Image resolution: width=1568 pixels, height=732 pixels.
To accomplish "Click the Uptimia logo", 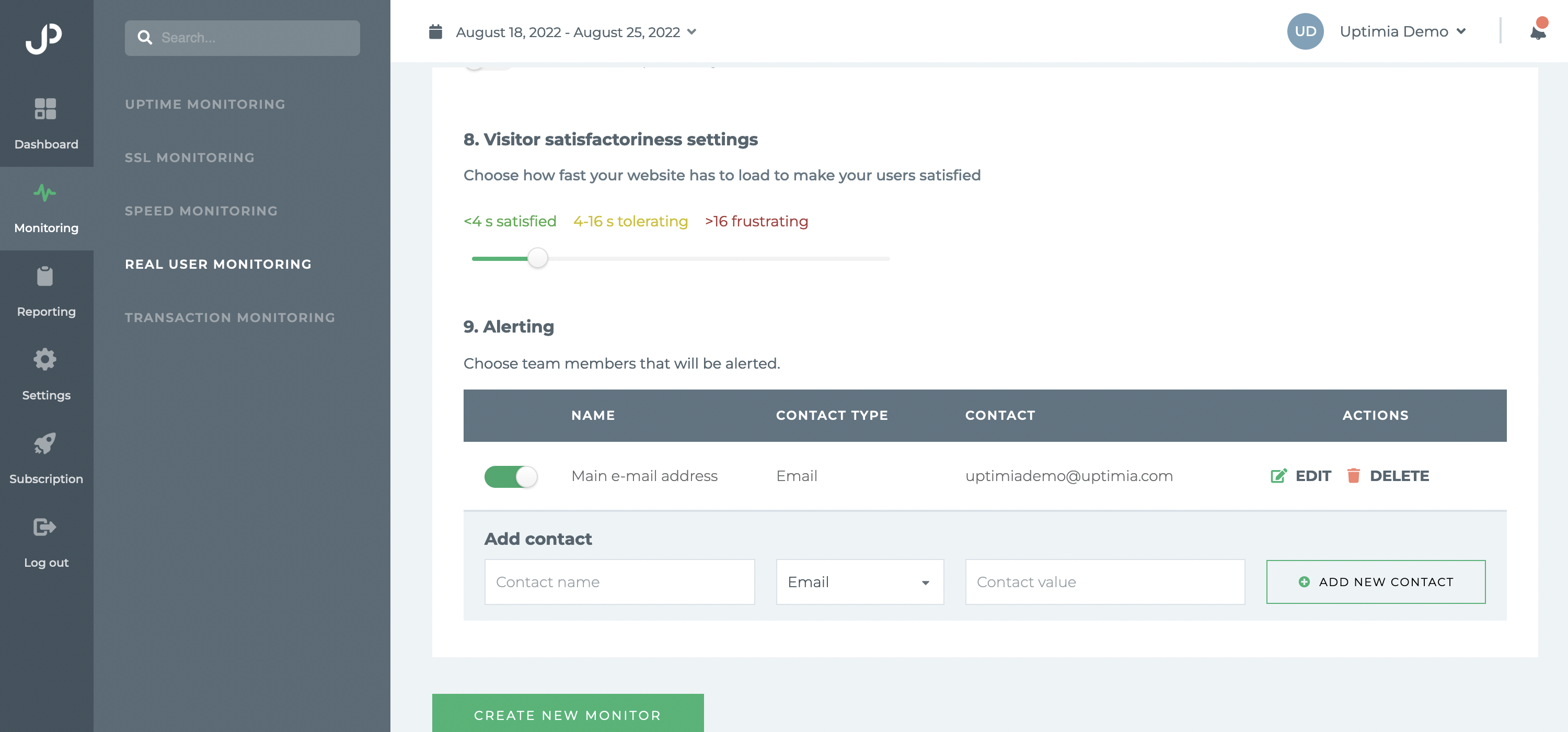I will point(44,38).
